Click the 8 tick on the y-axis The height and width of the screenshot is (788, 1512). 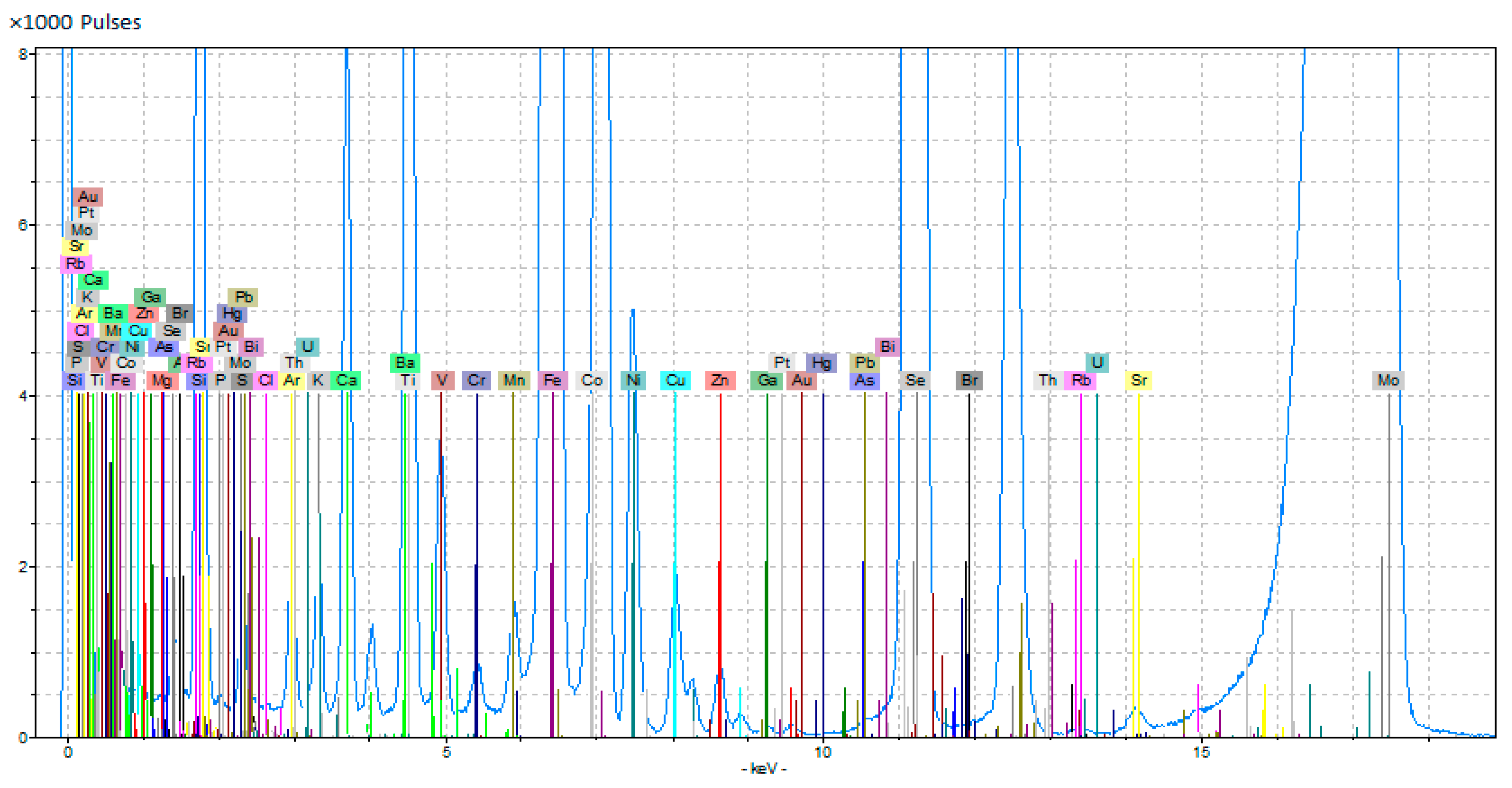pyautogui.click(x=23, y=55)
